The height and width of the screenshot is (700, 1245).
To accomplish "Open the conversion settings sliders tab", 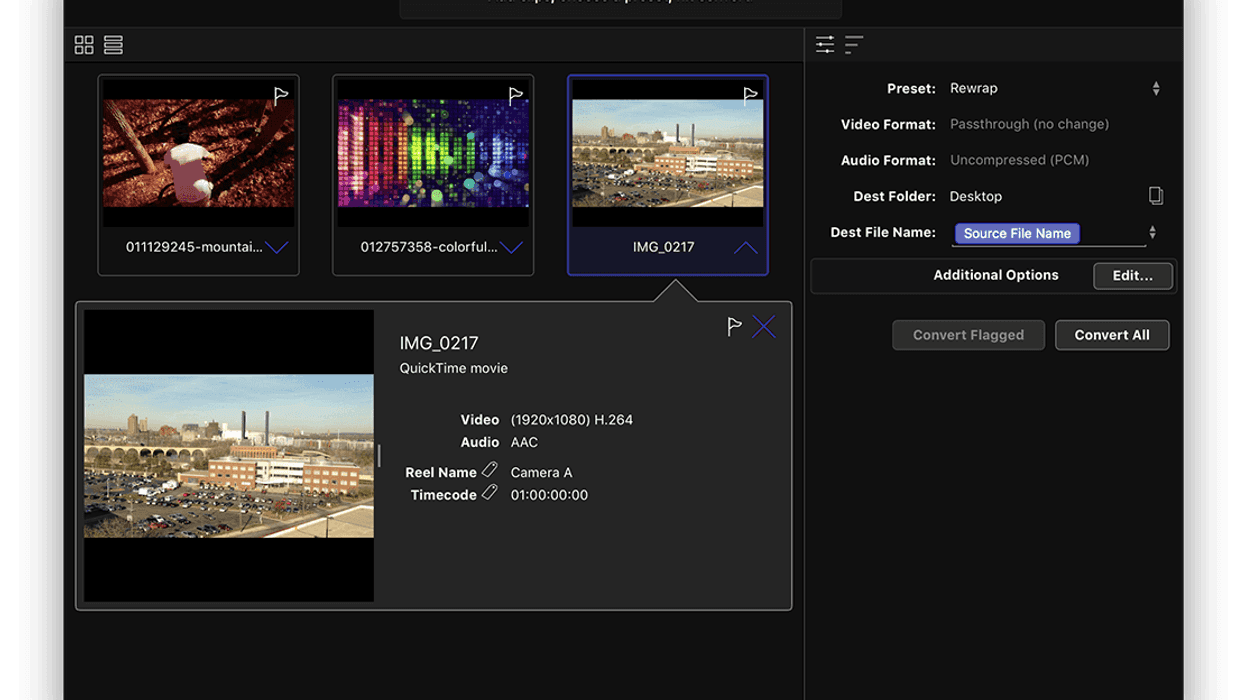I will (x=825, y=44).
